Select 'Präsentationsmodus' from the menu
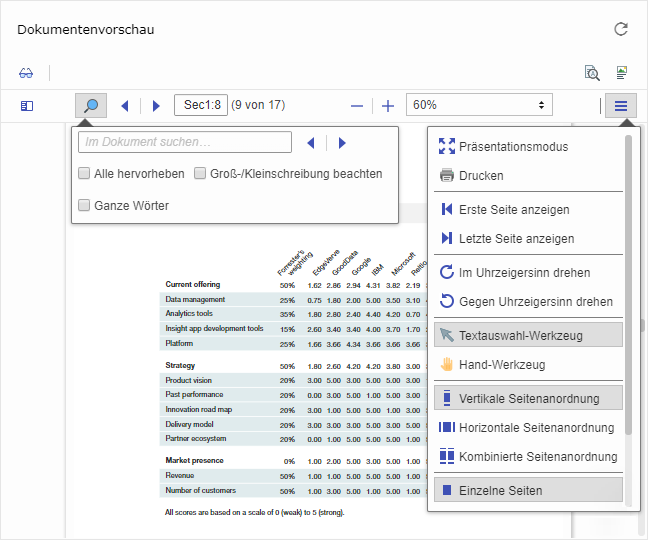 [513, 146]
